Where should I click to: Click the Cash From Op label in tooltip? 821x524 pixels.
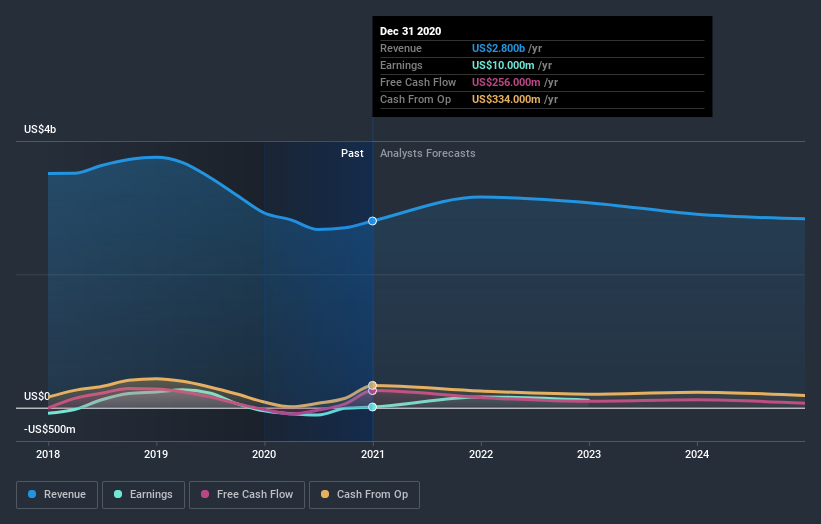coord(415,99)
